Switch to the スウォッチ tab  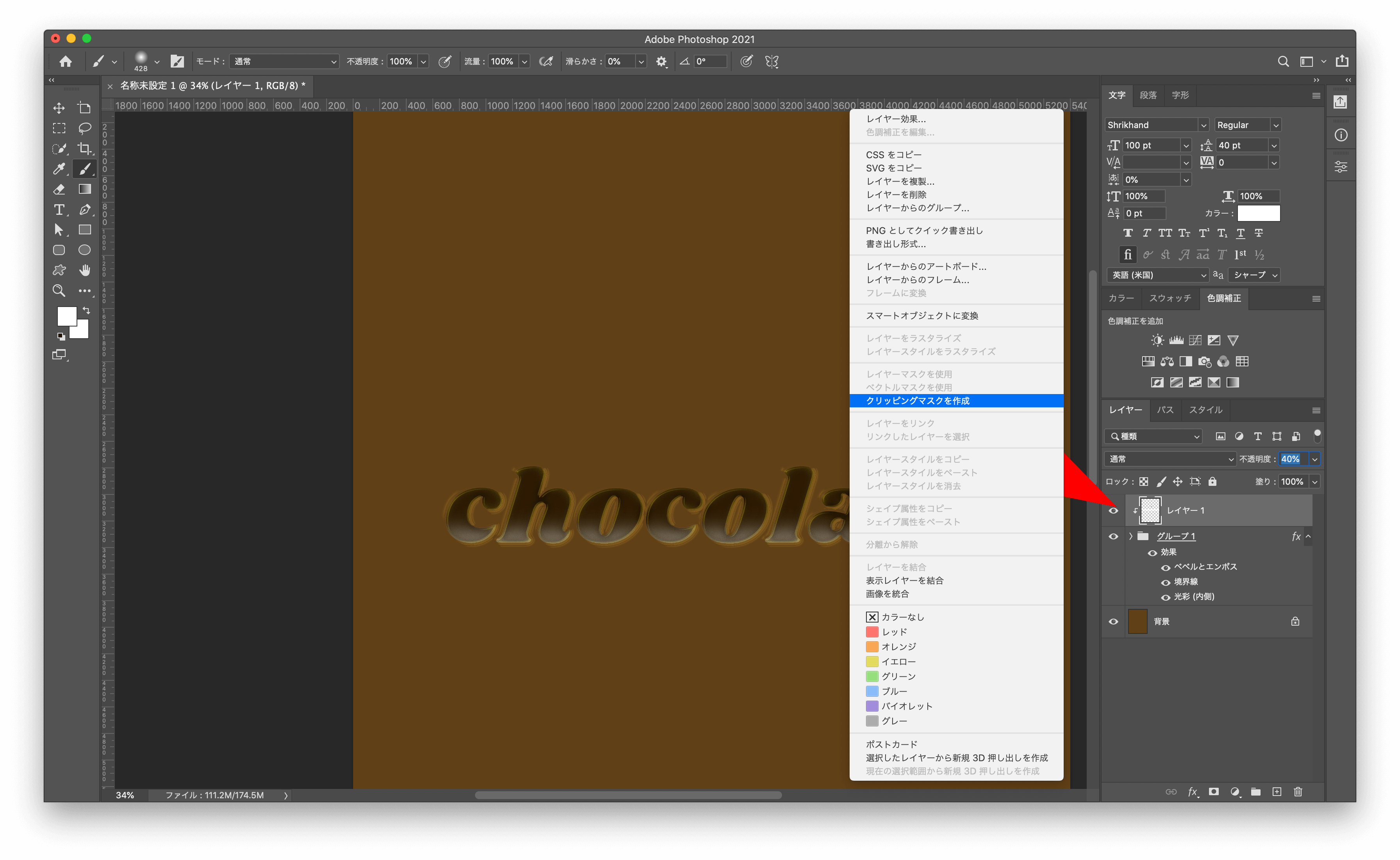pos(1170,298)
